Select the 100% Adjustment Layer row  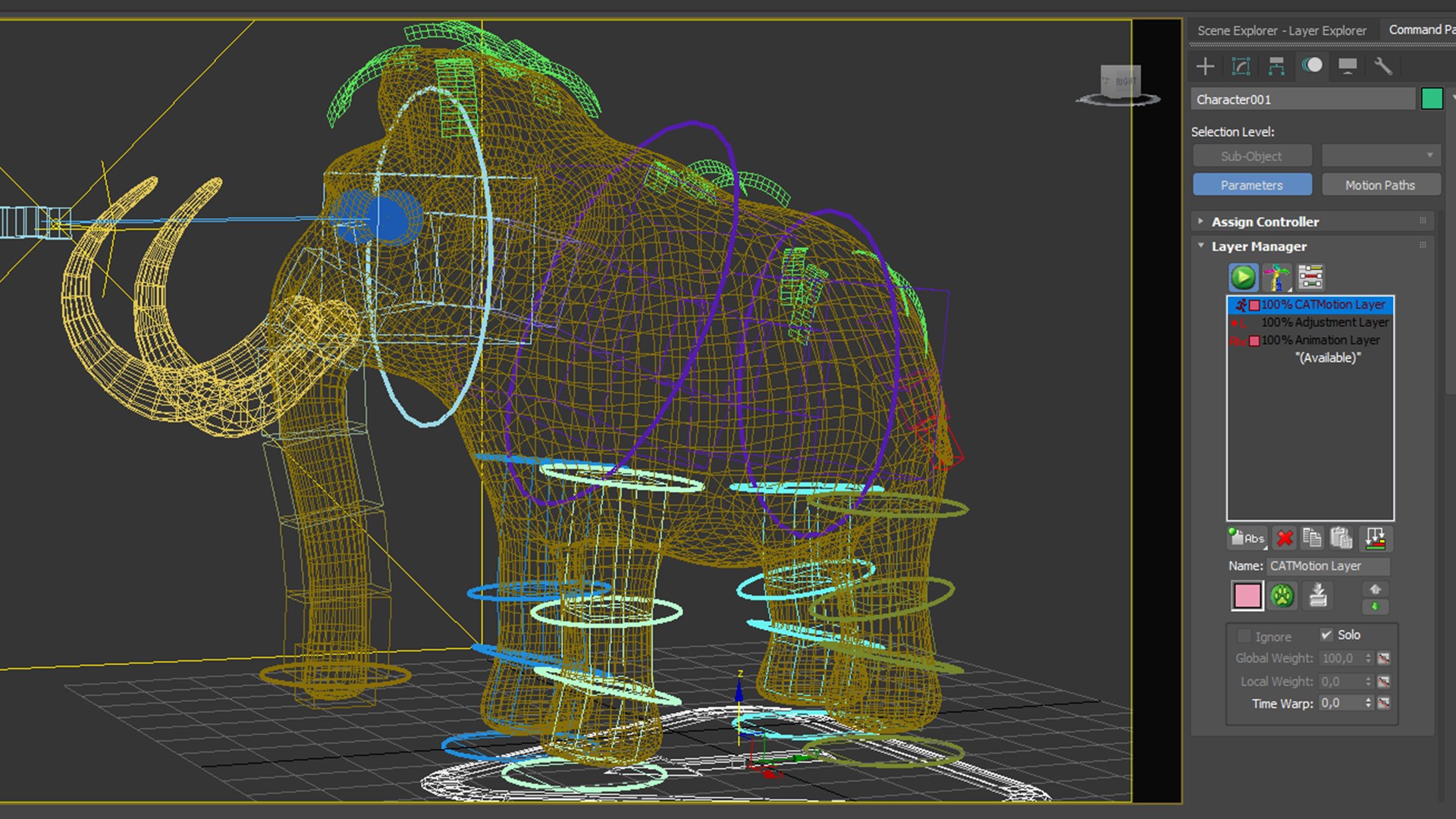1310,322
